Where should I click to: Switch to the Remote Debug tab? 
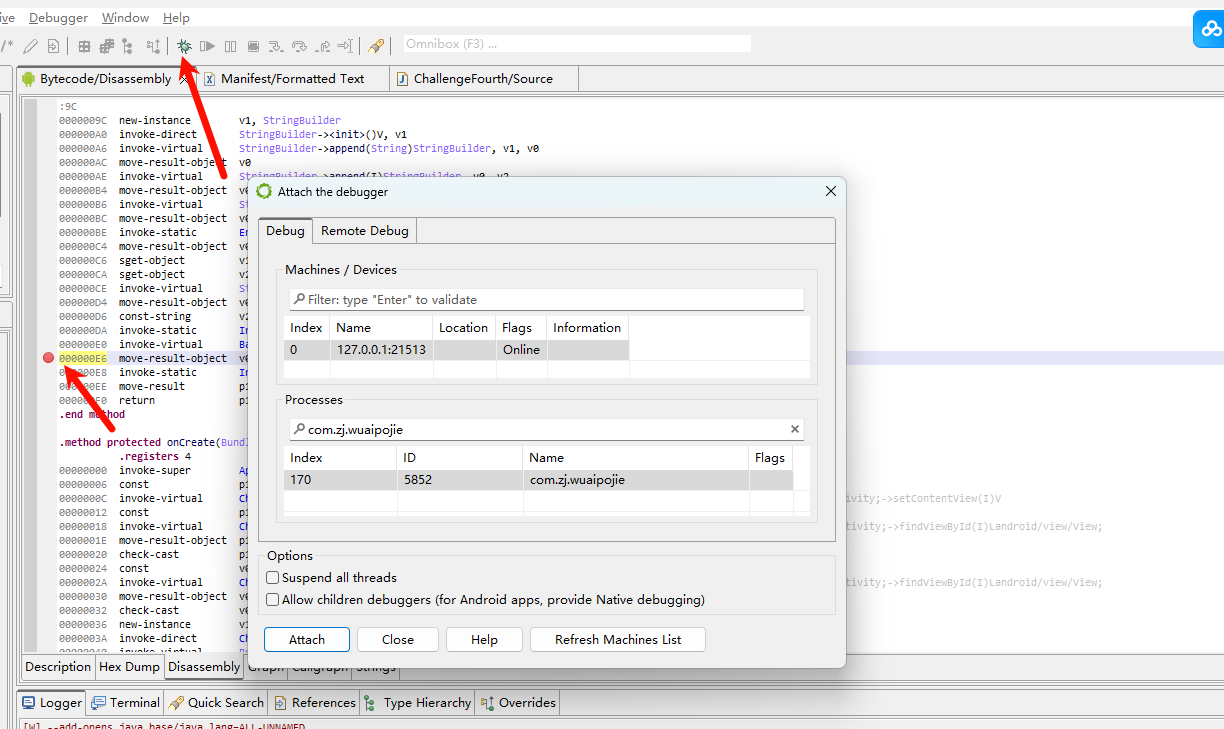(364, 230)
